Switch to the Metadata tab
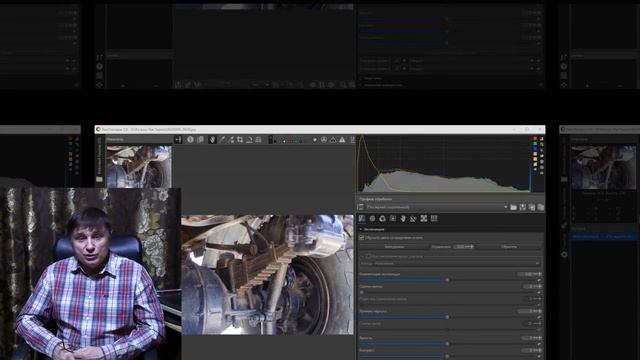 [434, 219]
